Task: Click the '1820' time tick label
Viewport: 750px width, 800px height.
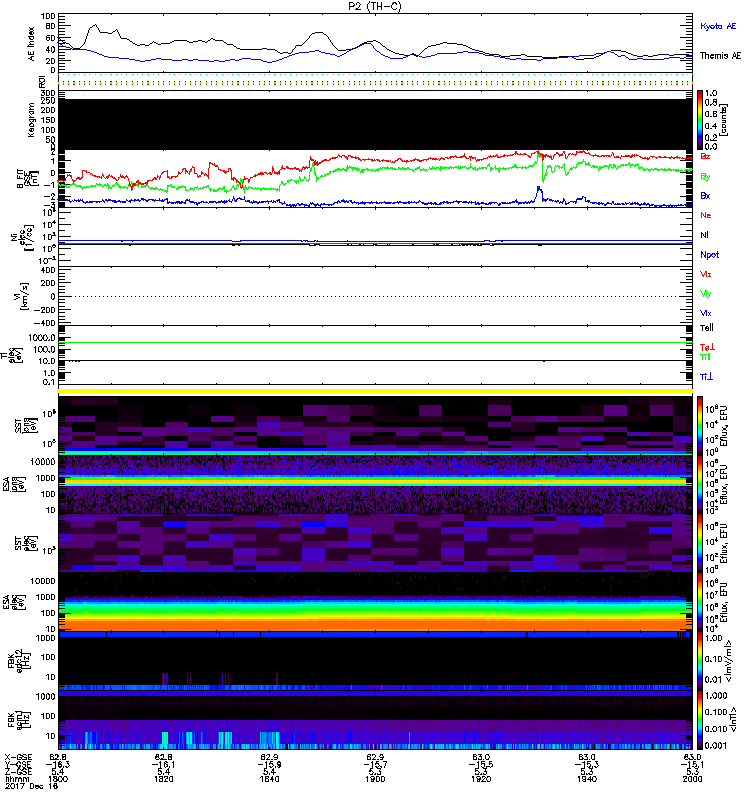Action: [x=164, y=779]
